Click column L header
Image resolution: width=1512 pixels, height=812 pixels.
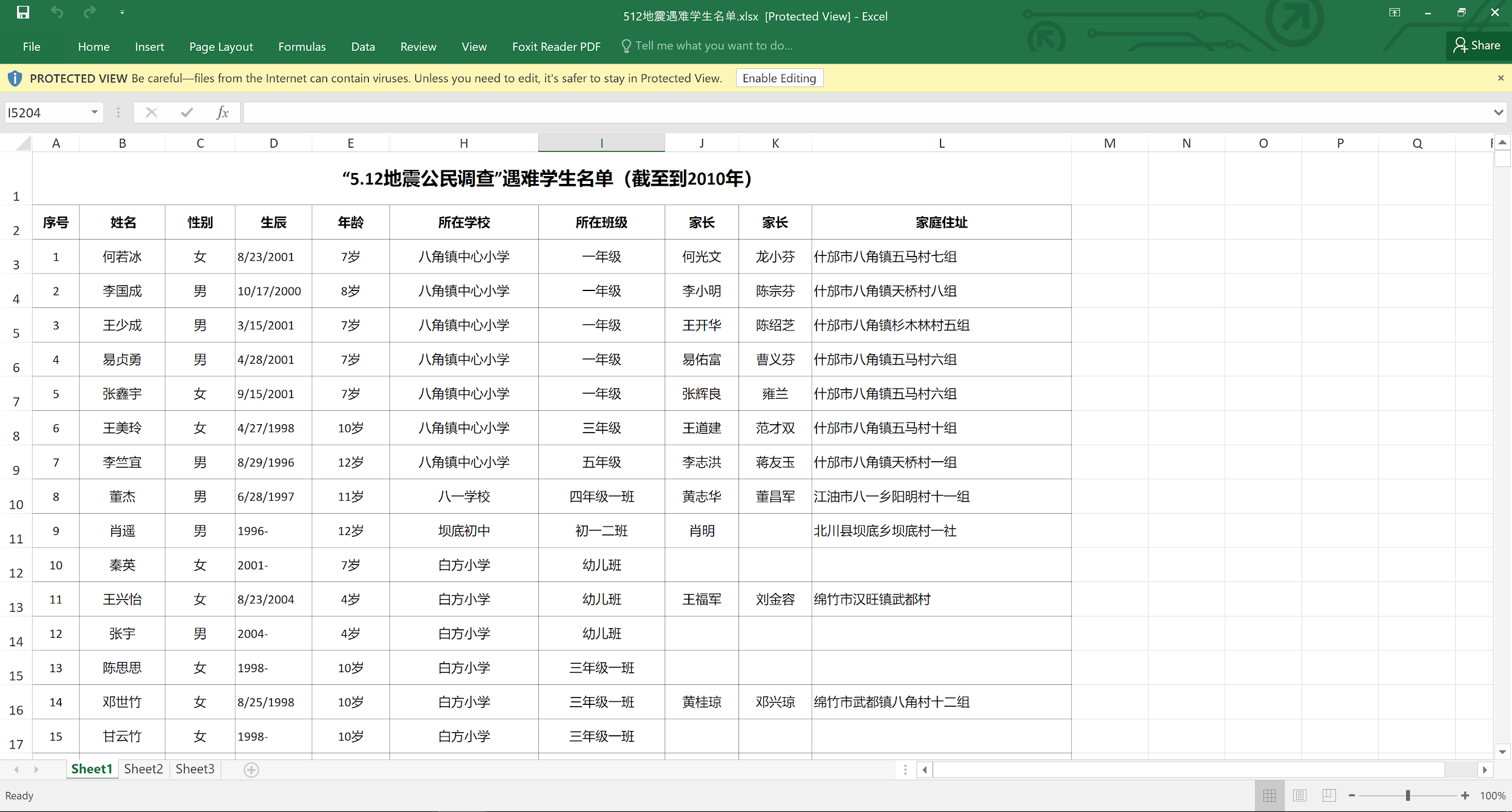(x=941, y=143)
